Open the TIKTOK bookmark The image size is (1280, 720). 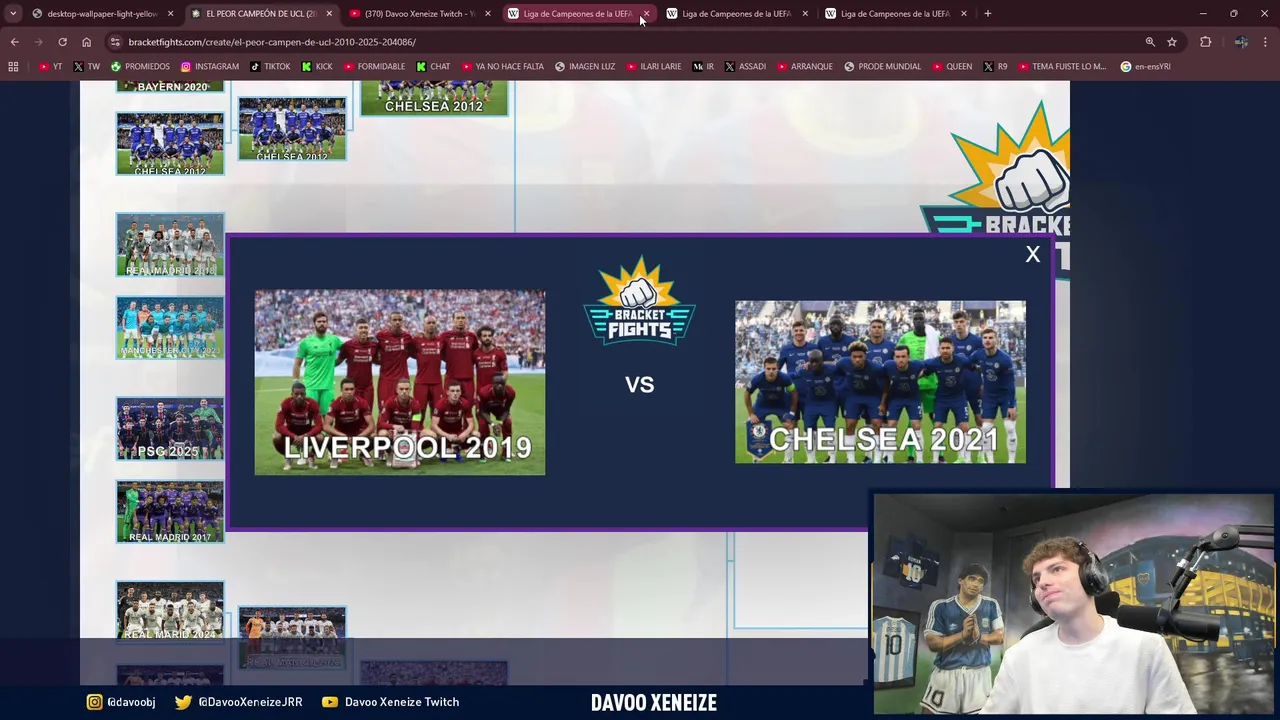click(x=270, y=67)
